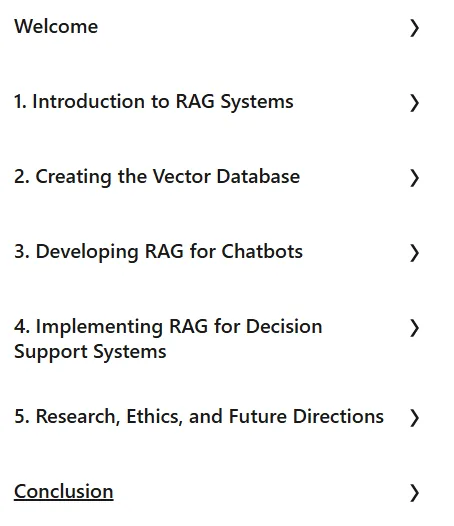Image resolution: width=454 pixels, height=526 pixels.
Task: Click the chevron arrow next to Conclusion
Action: 414,493
